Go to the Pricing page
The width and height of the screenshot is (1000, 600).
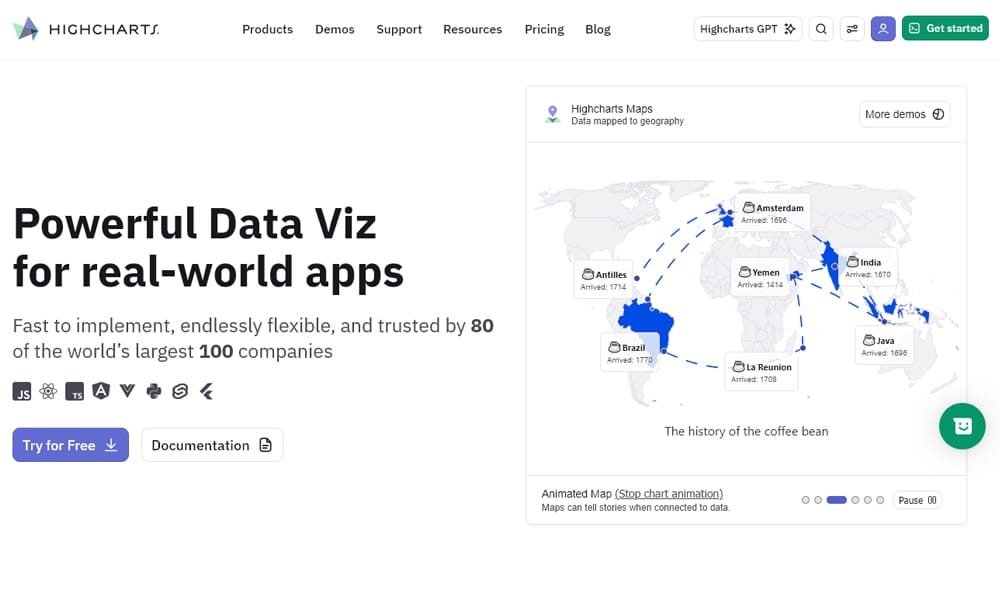(x=544, y=29)
